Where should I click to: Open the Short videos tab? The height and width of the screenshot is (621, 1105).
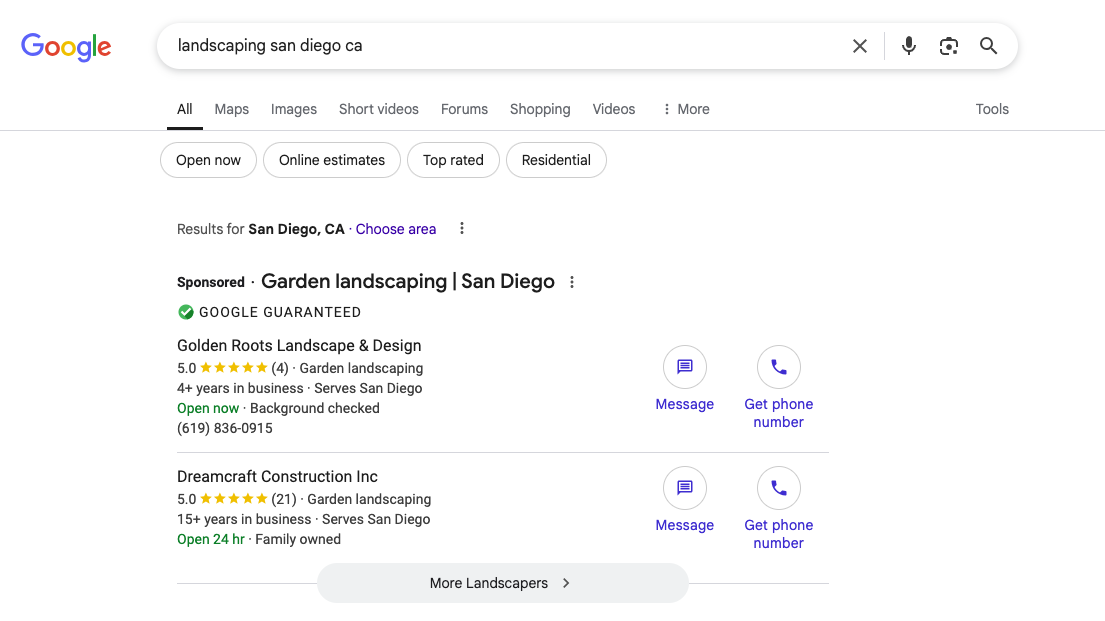click(x=378, y=109)
